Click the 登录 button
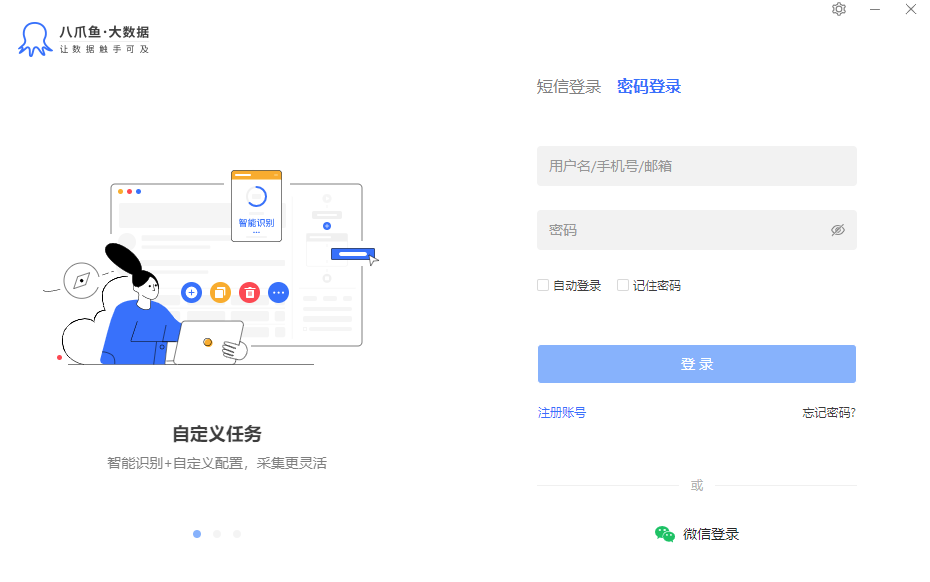Image resolution: width=930 pixels, height=582 pixels. coord(697,364)
